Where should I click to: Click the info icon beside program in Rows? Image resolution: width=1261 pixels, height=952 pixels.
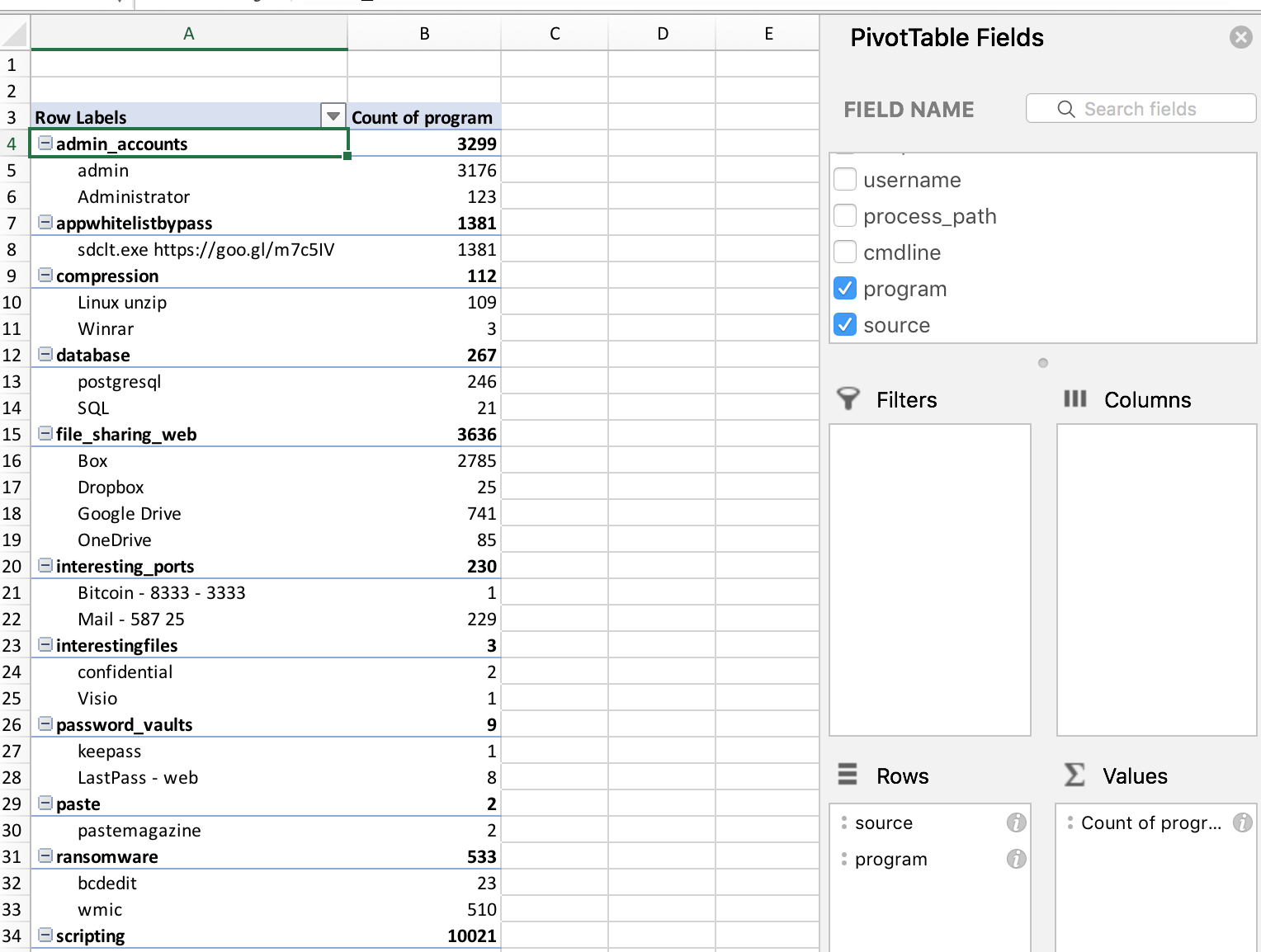coord(1016,859)
